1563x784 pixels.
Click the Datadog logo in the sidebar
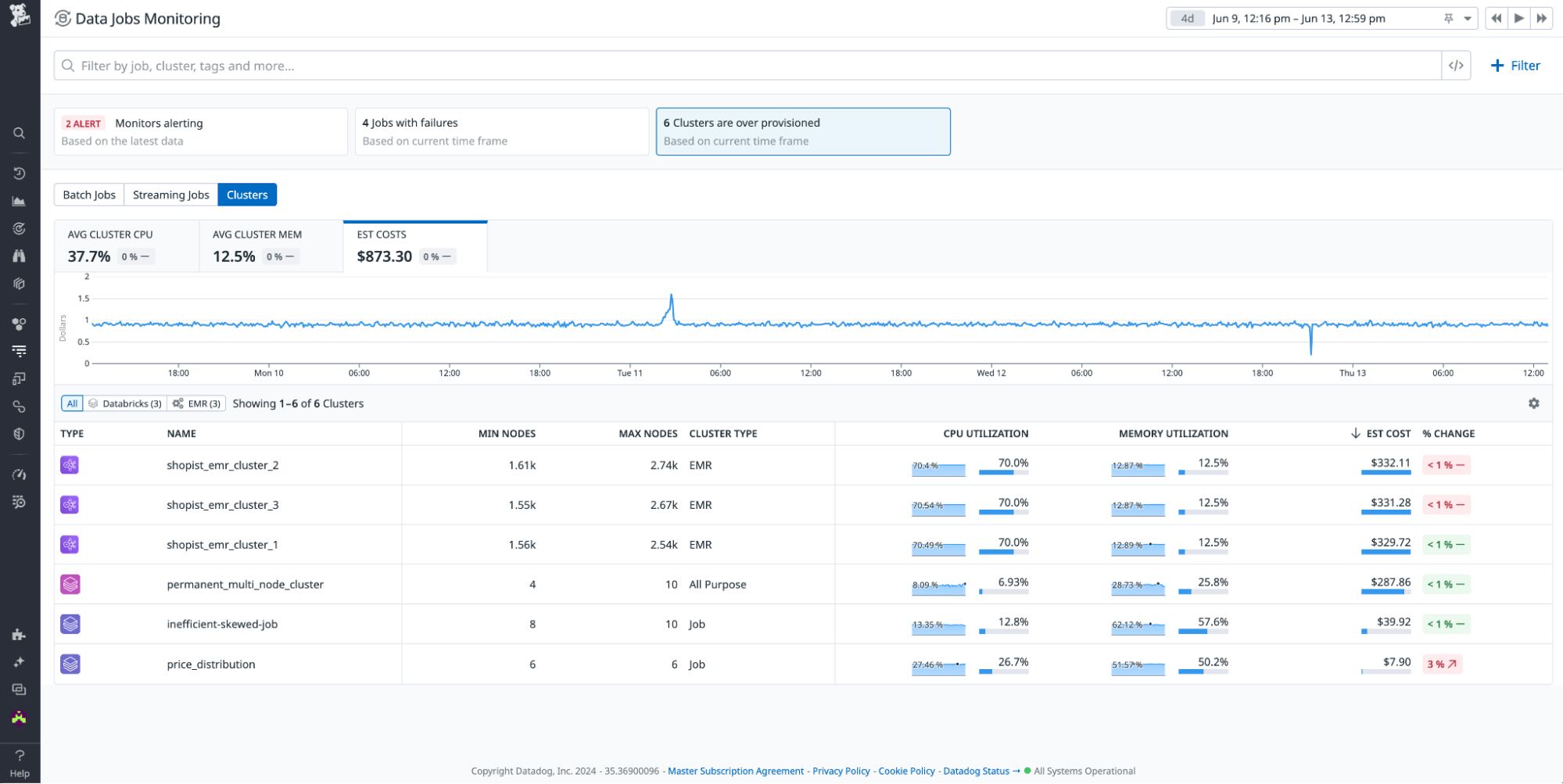(x=20, y=16)
